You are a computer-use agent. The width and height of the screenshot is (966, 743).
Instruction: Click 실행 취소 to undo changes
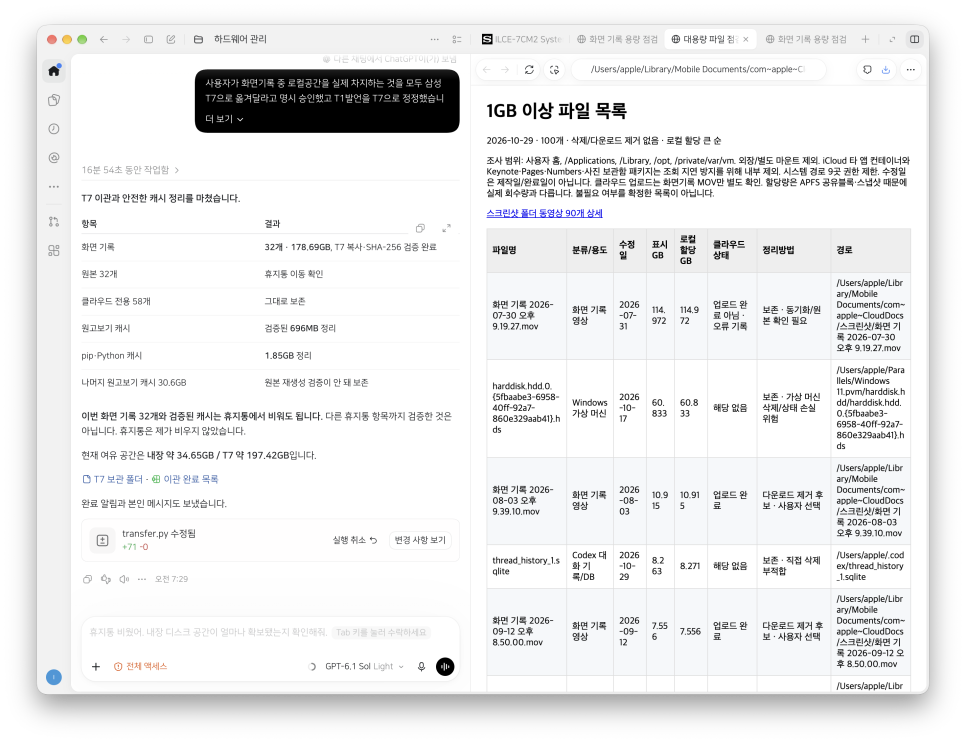click(x=354, y=540)
